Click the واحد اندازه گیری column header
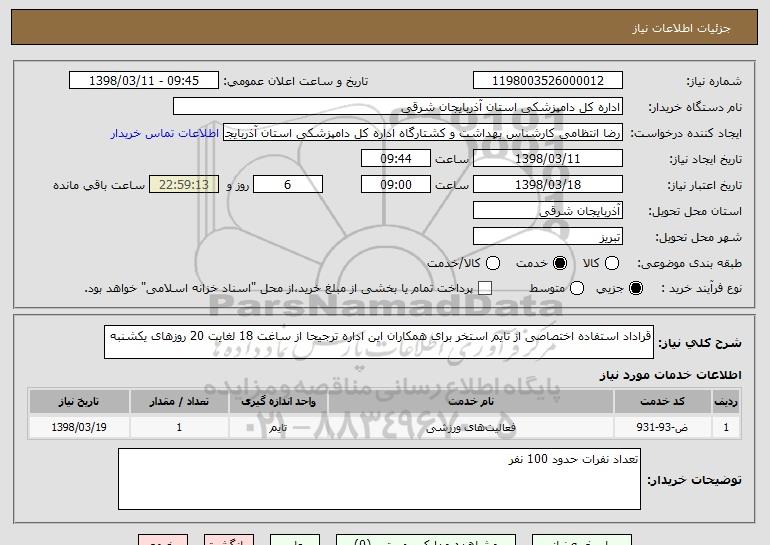The image size is (770, 545). pos(278,402)
